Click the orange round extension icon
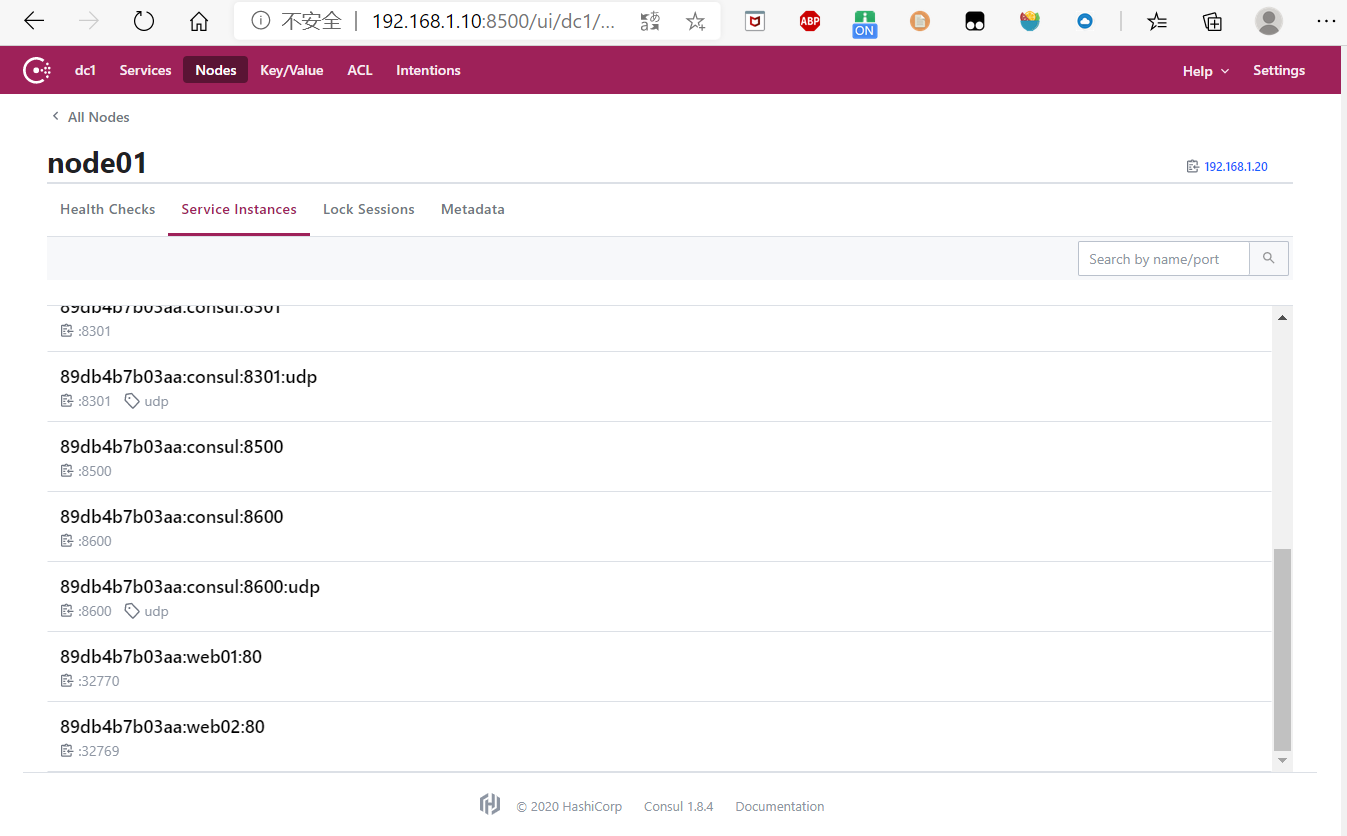The height and width of the screenshot is (836, 1347). 920,21
